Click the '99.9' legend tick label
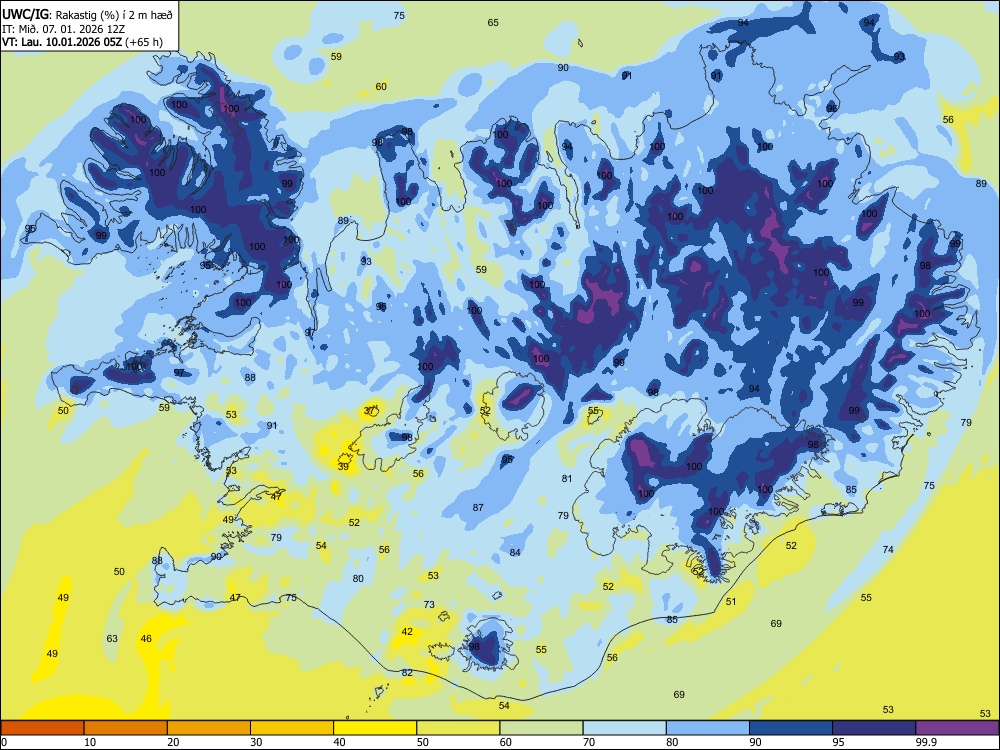1000x750 pixels. point(926,742)
